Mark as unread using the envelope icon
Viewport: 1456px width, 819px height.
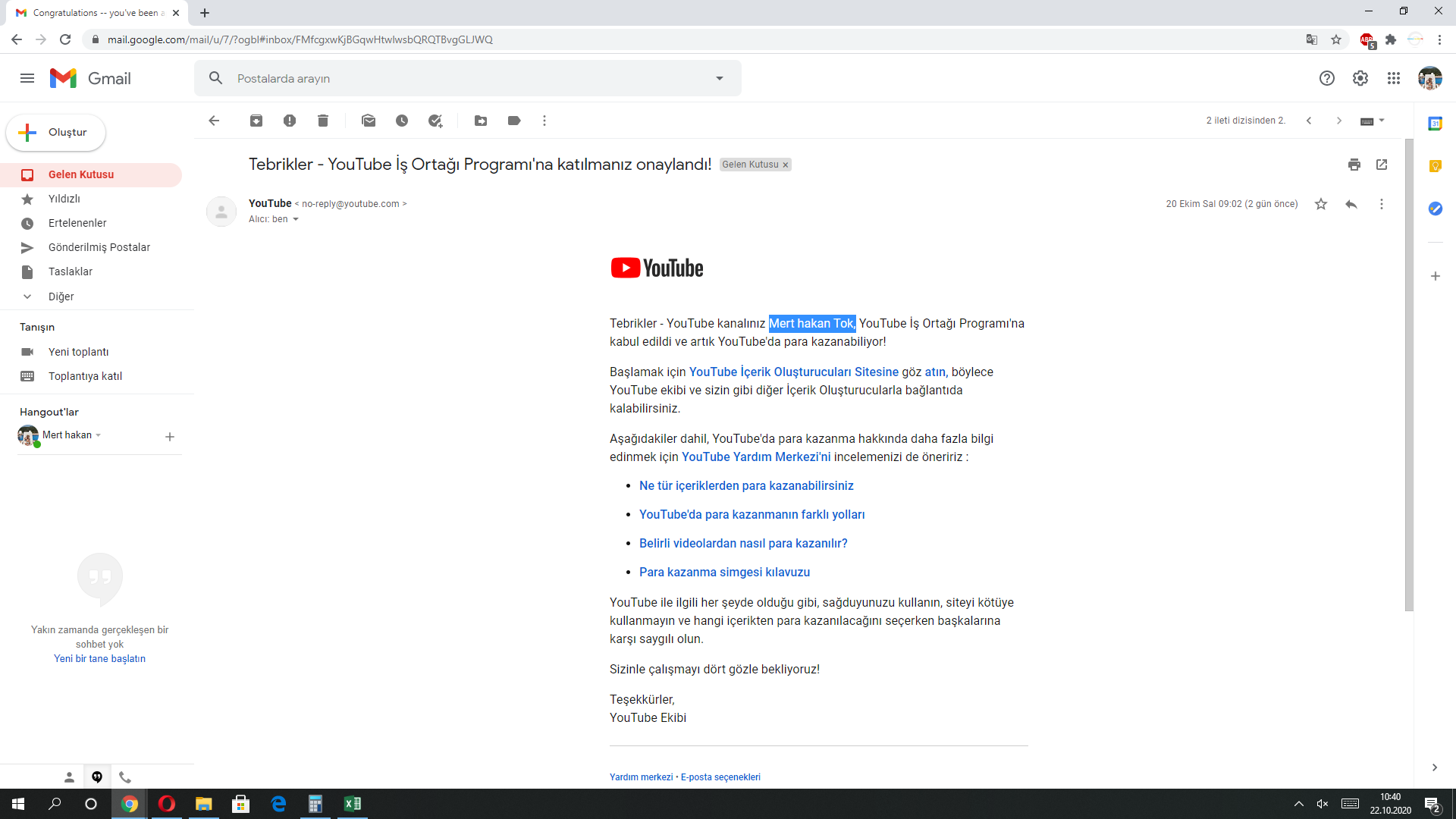pyautogui.click(x=369, y=121)
